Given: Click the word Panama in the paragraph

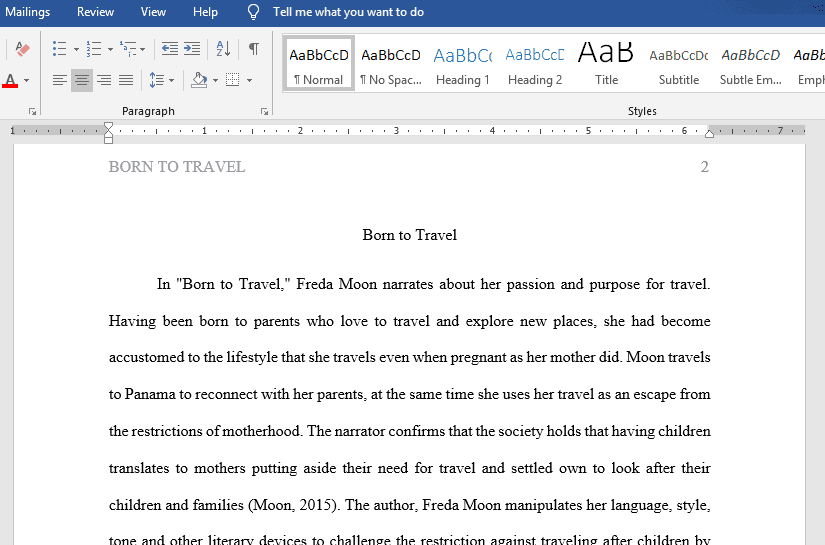Looking at the screenshot, I should [x=150, y=395].
